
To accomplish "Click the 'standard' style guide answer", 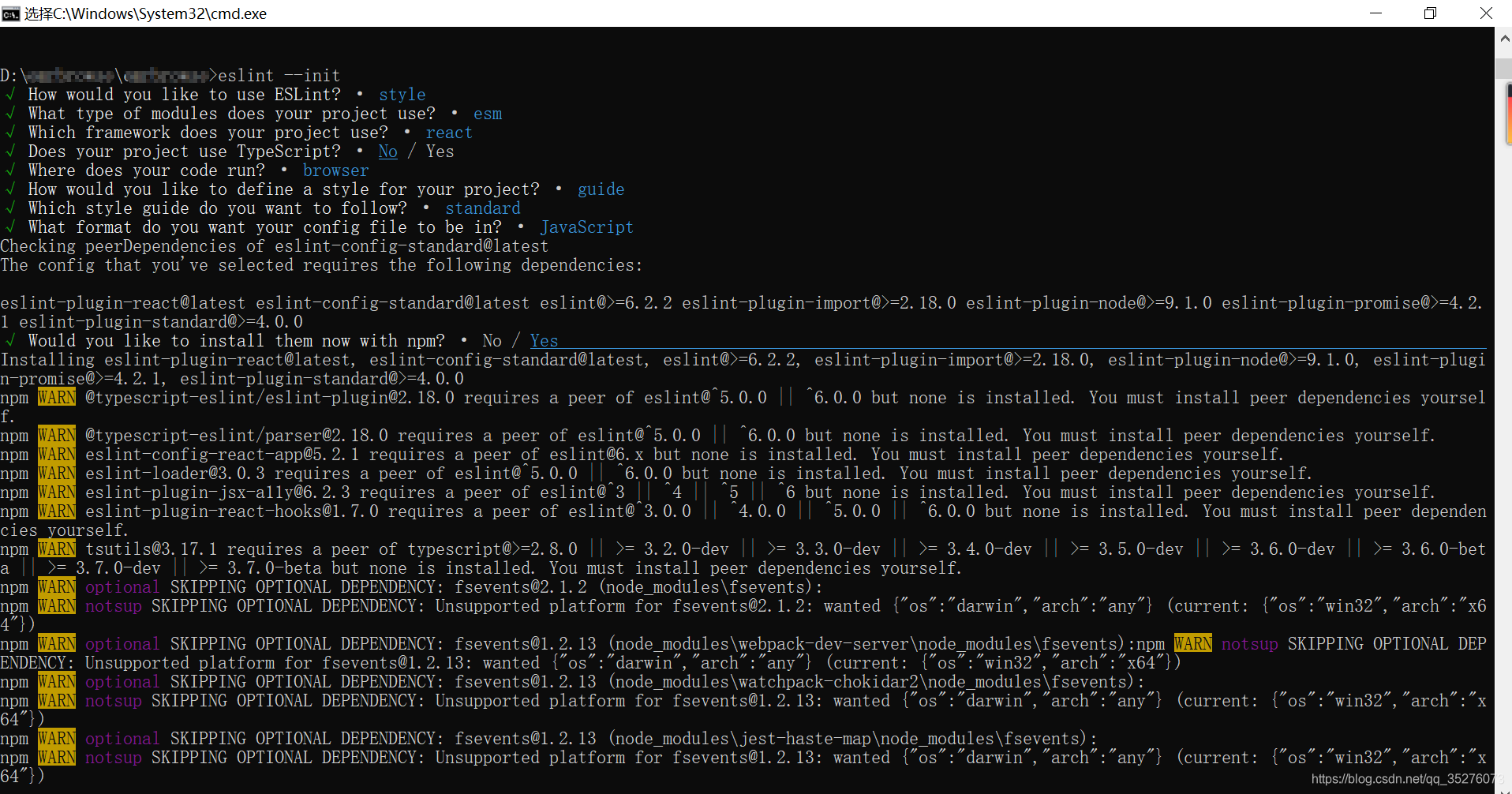I will point(483,208).
